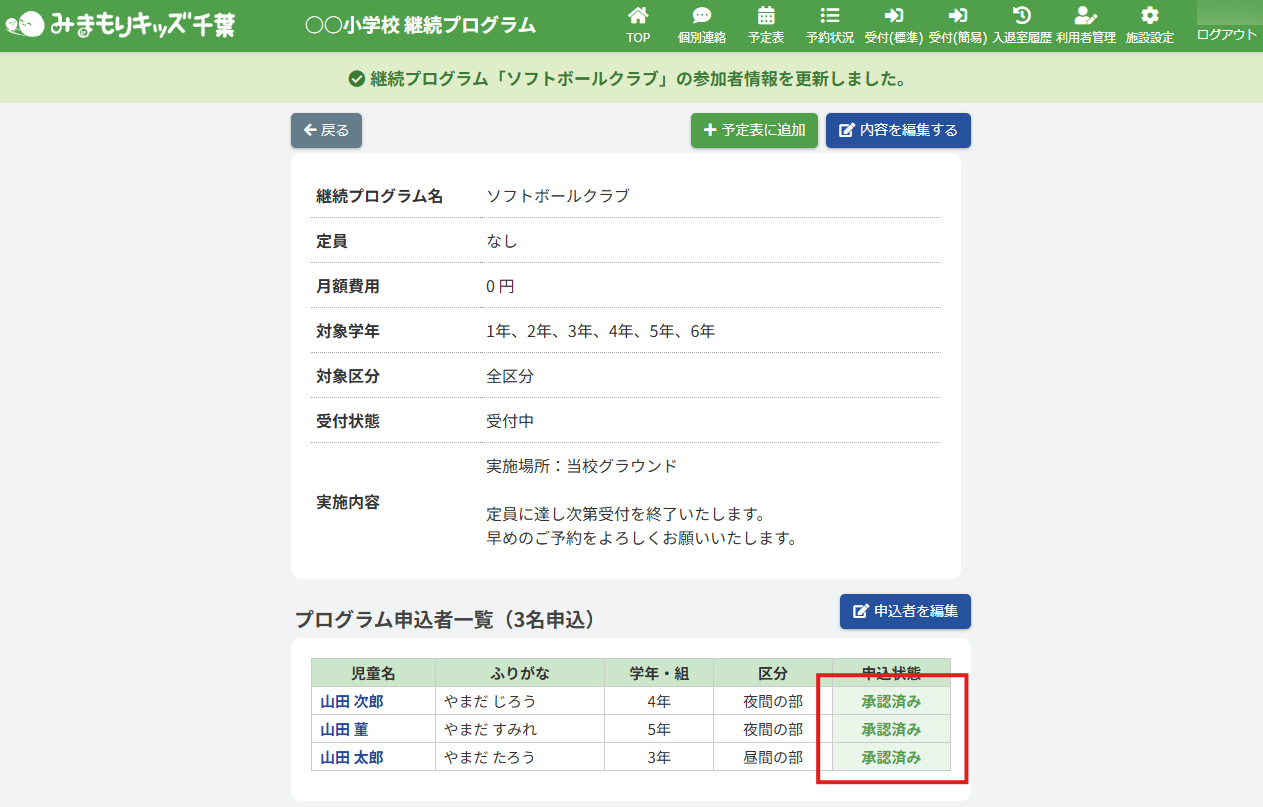This screenshot has width=1263, height=807.
Task: Click 予定表に追加 button
Action: click(x=754, y=130)
